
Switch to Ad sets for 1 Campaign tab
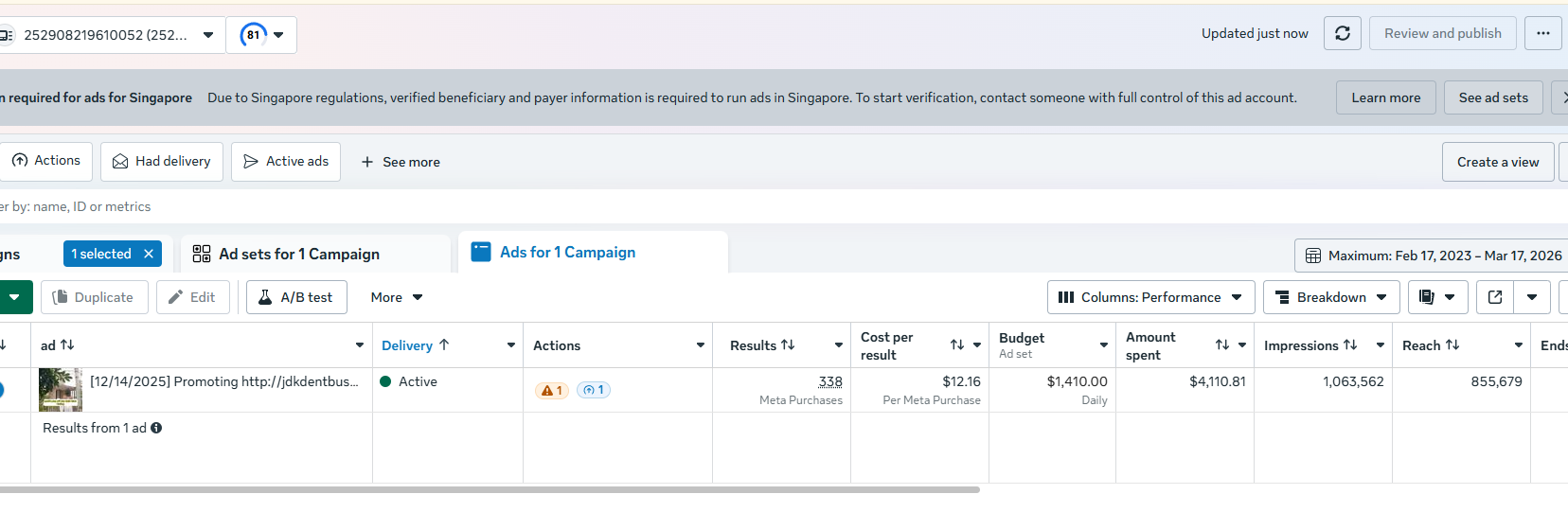click(x=298, y=254)
